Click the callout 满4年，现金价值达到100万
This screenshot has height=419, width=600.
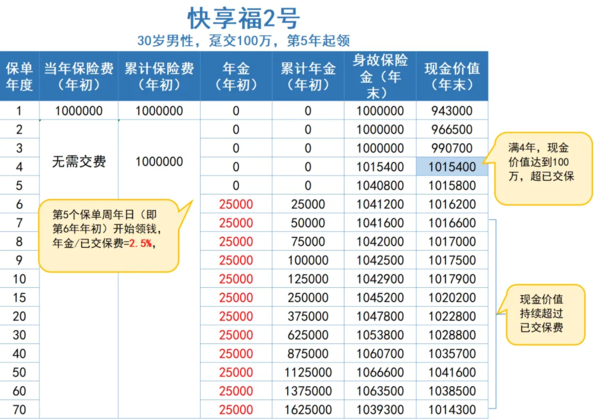click(x=543, y=168)
